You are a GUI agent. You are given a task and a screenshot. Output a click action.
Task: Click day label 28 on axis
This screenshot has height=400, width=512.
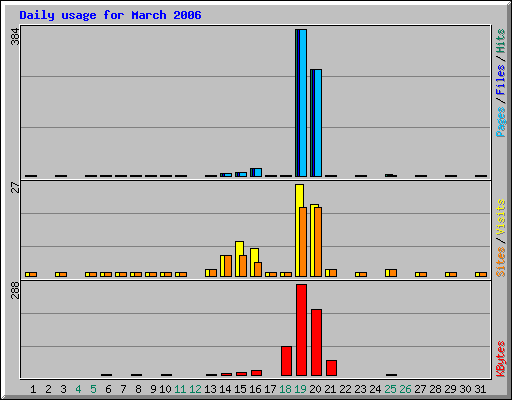[x=435, y=389]
